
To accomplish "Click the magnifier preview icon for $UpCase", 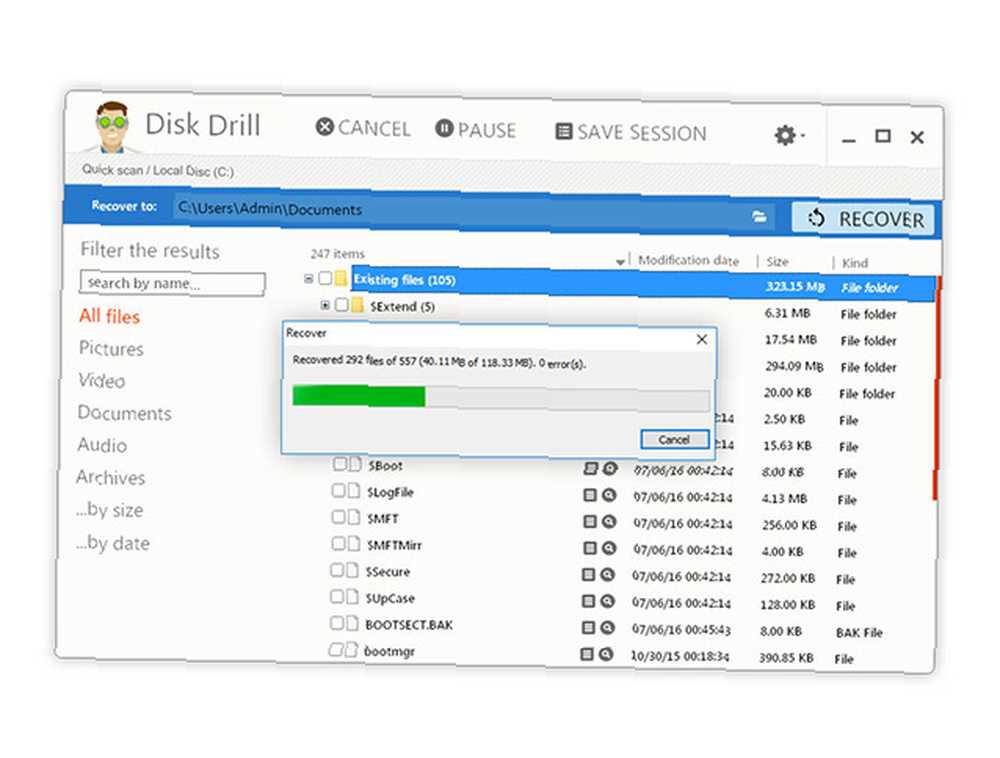I will click(x=608, y=601).
